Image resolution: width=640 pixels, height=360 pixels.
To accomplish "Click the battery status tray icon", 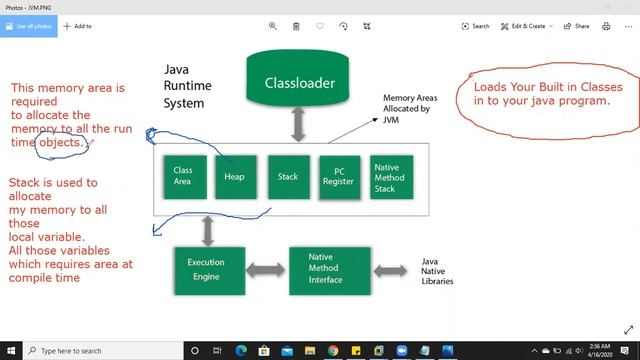I will 557,351.
